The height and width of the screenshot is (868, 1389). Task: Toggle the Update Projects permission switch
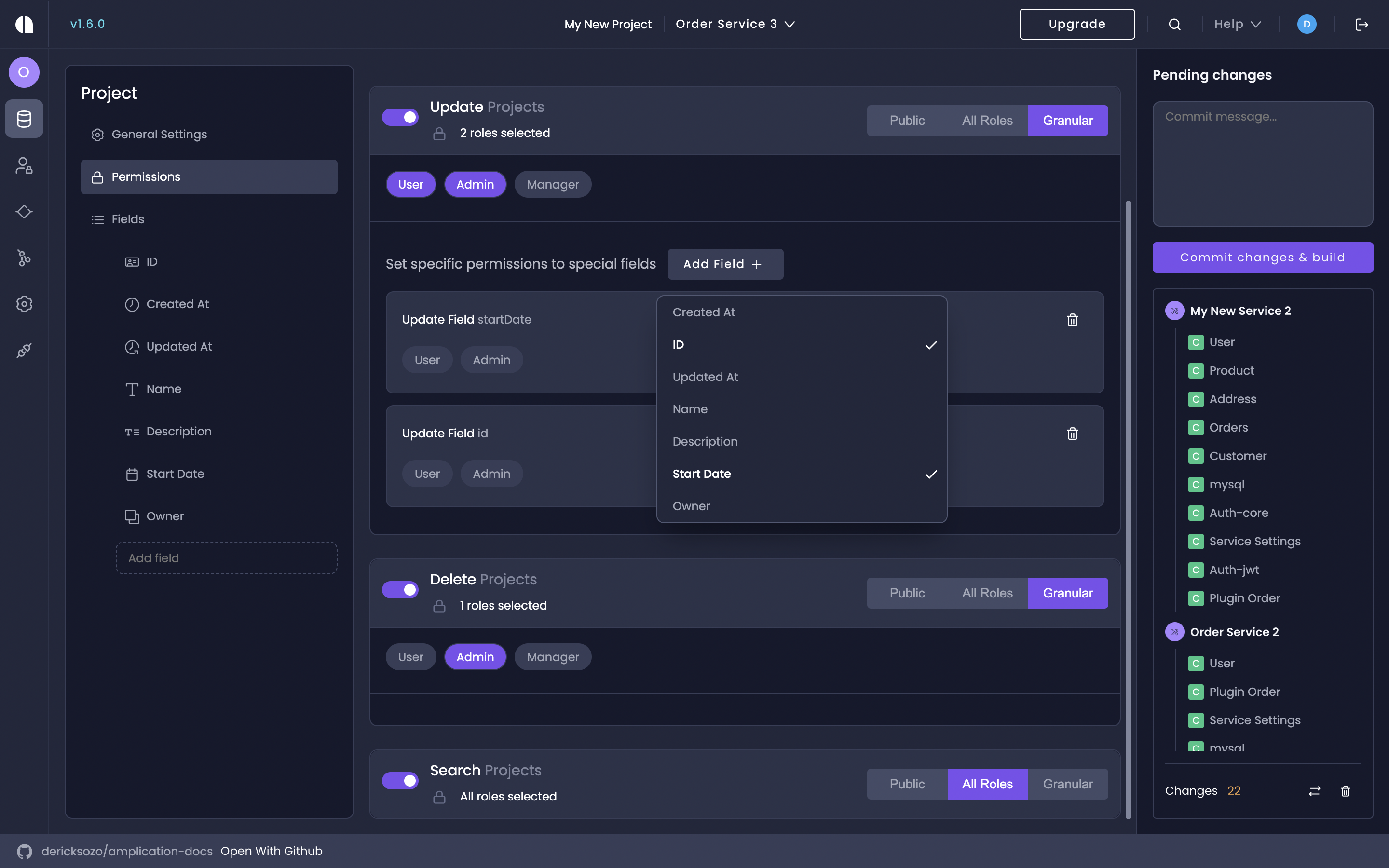coord(400,117)
